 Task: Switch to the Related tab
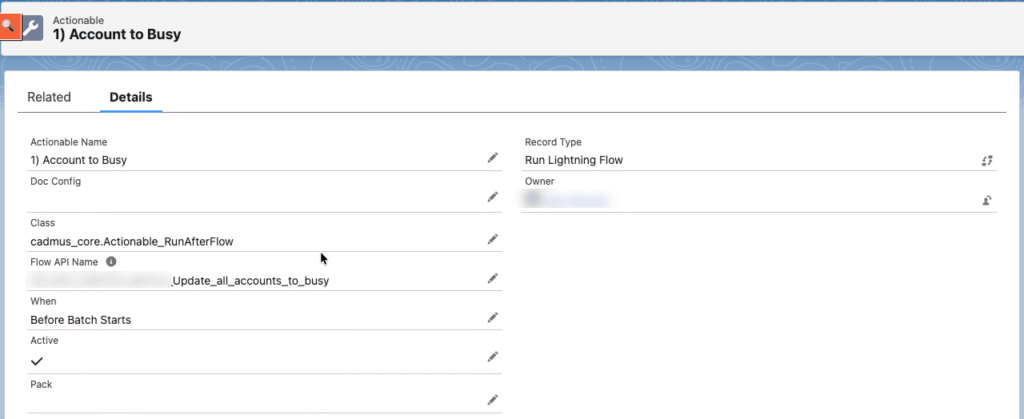[x=49, y=97]
